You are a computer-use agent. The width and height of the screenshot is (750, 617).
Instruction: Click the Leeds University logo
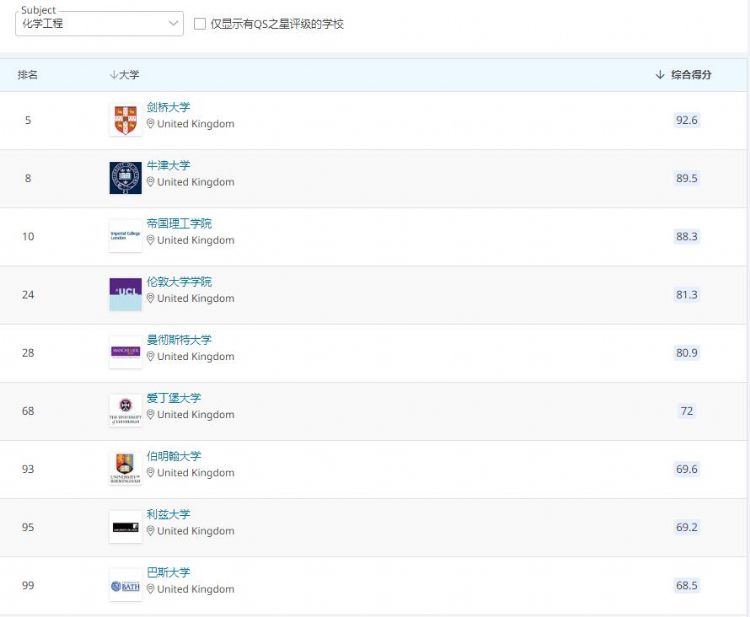125,527
